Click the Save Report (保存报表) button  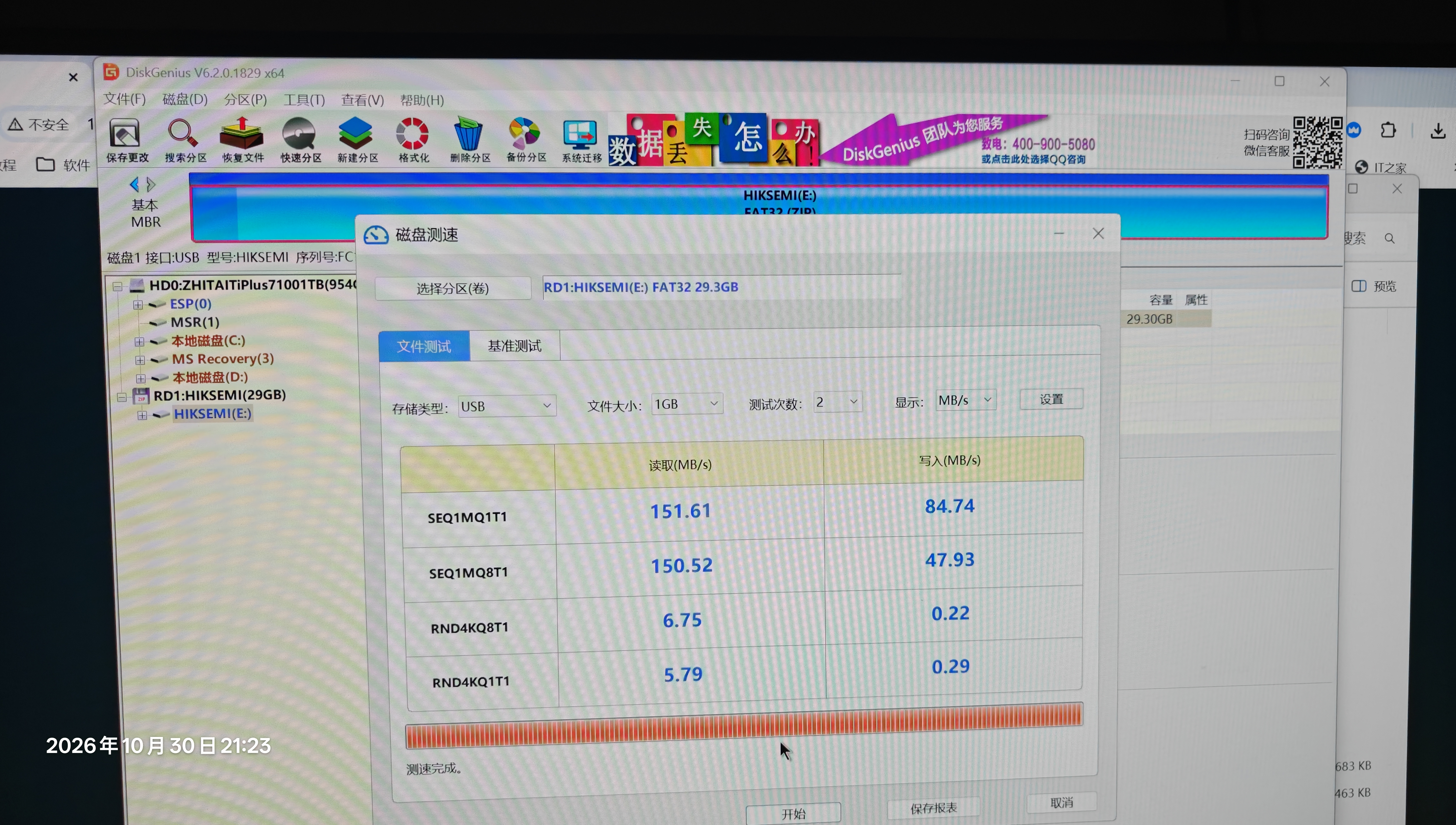click(933, 808)
